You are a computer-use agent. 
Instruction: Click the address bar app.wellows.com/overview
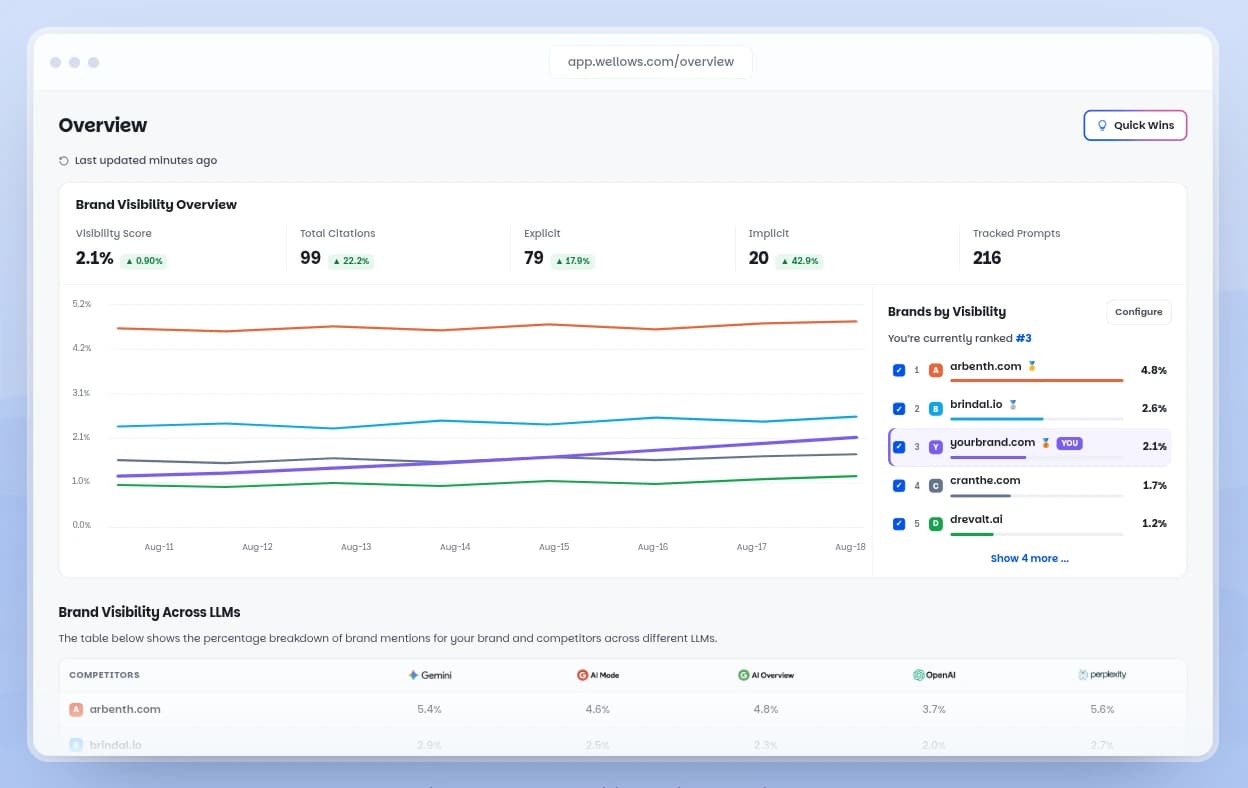pyautogui.click(x=651, y=61)
